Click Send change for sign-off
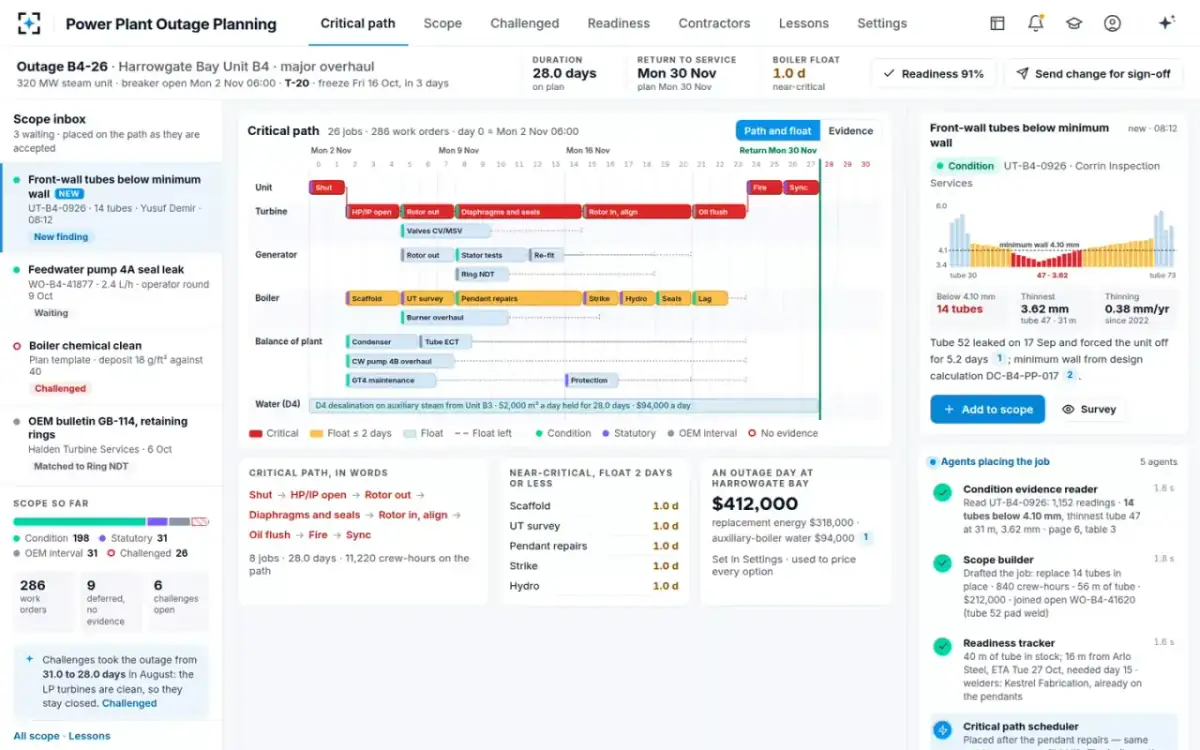This screenshot has width=1200, height=750. 1093,73
